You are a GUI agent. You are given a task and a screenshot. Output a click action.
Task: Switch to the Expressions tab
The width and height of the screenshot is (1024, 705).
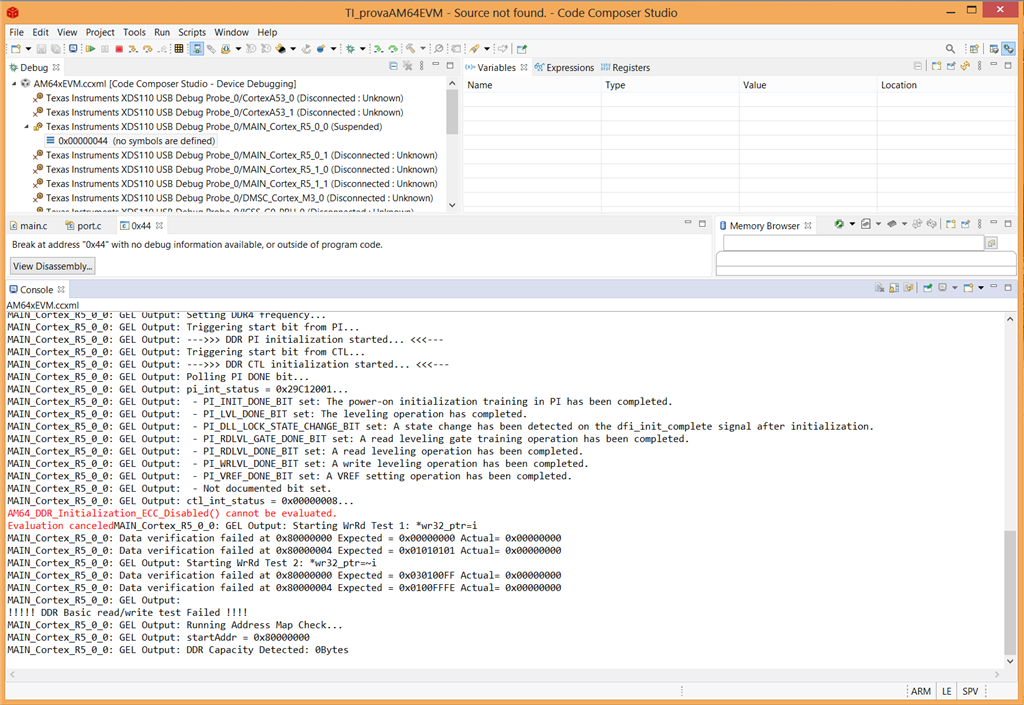(x=564, y=67)
